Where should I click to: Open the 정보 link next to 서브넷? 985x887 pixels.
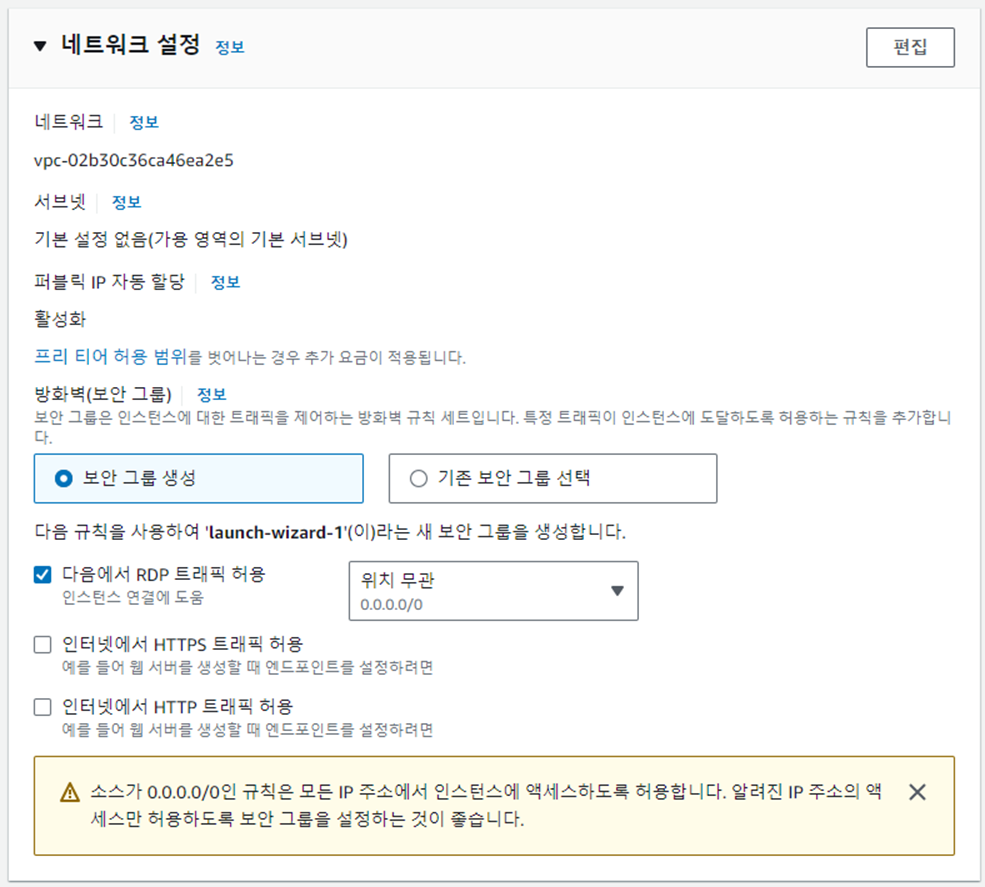[126, 202]
